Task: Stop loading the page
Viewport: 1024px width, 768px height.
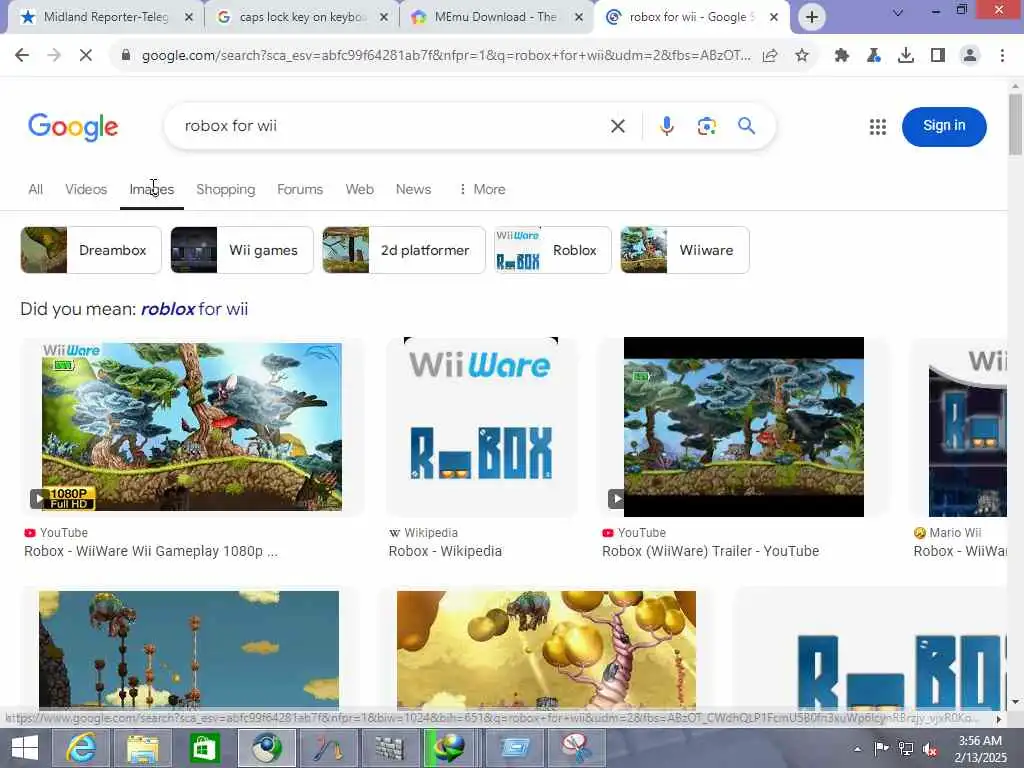Action: (86, 56)
